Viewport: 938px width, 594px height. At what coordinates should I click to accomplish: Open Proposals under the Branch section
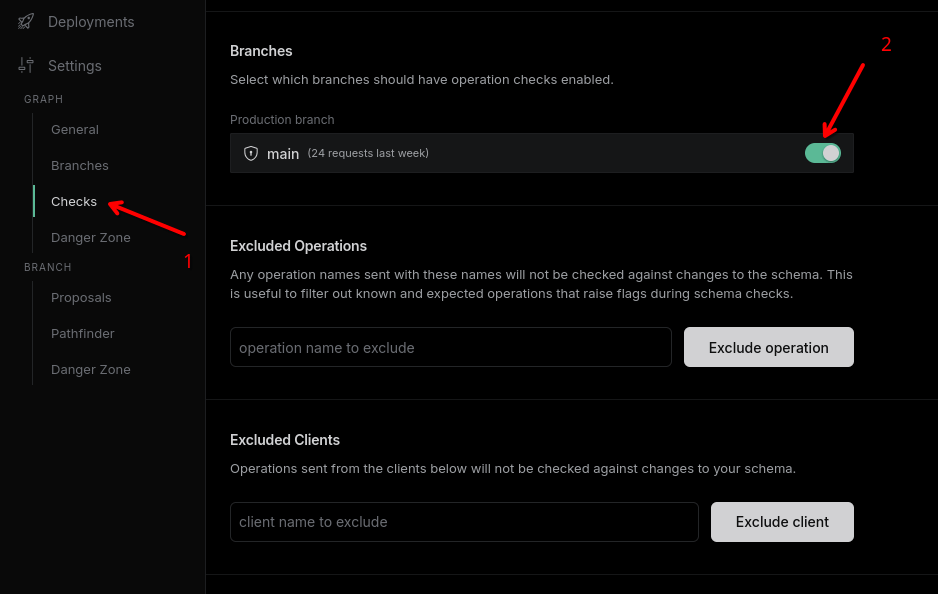[x=81, y=297]
